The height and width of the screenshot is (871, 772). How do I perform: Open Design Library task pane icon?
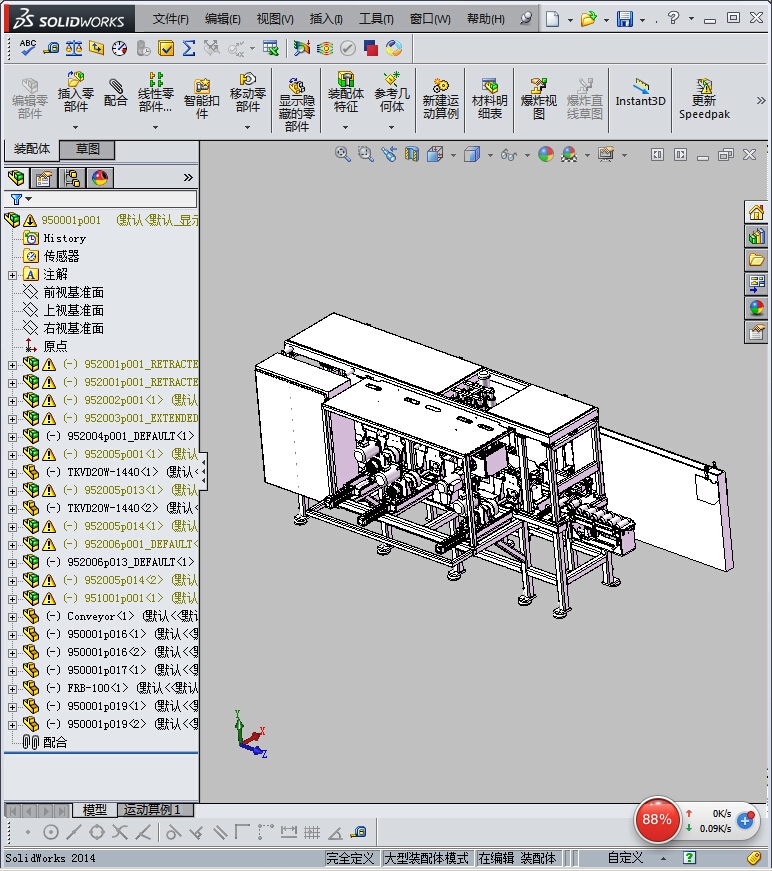(x=756, y=237)
